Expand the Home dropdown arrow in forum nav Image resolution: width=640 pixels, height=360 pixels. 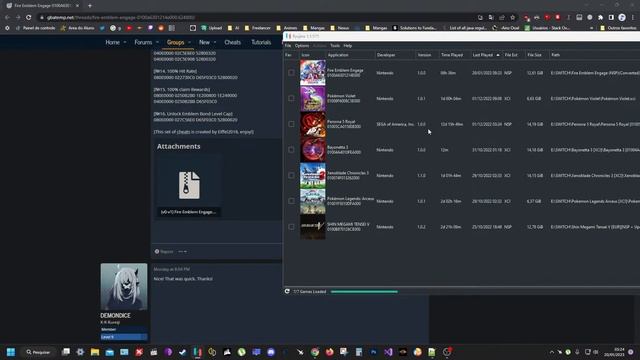tap(125, 42)
